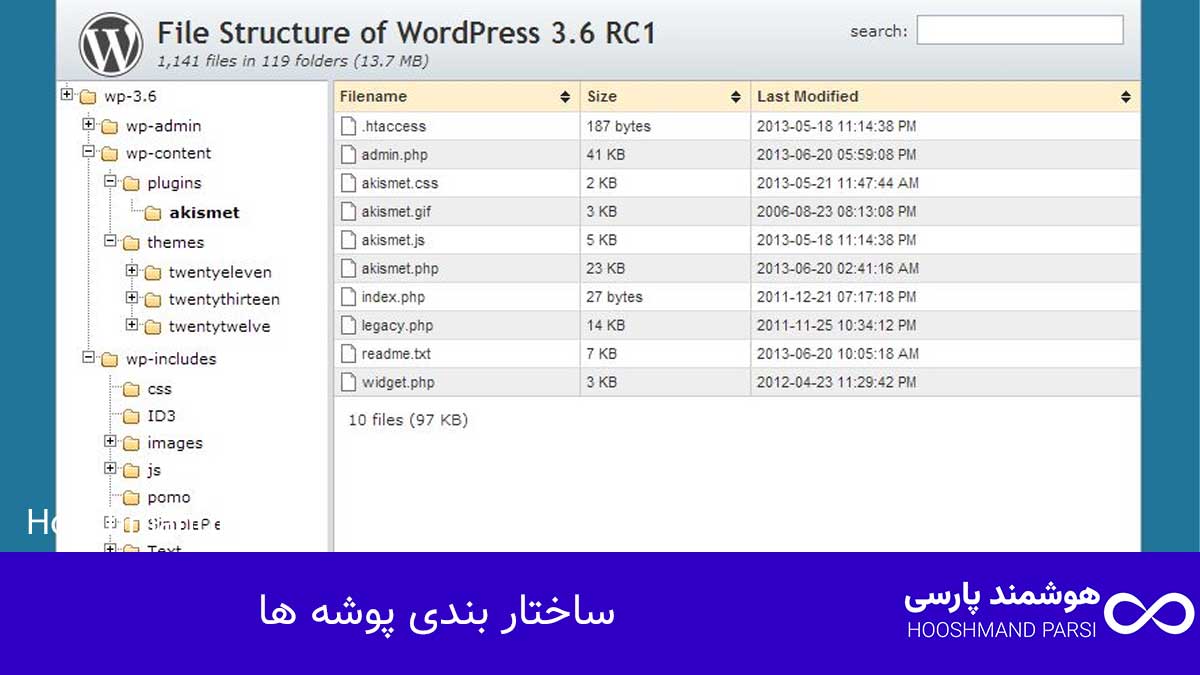Click the akismet.css file icon

(348, 183)
